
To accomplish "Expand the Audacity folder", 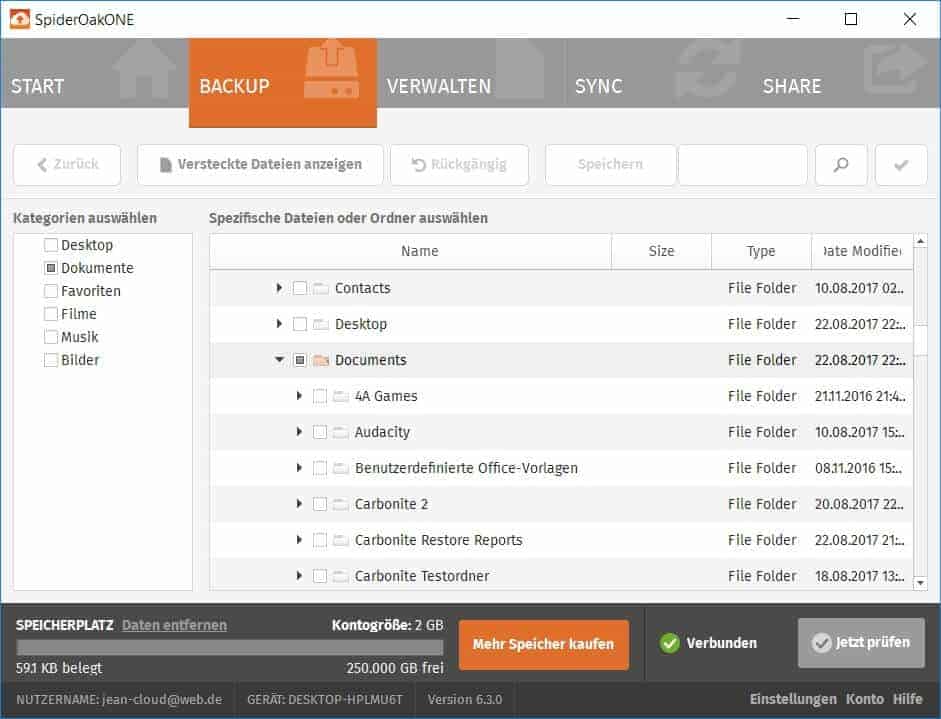I will click(x=299, y=432).
